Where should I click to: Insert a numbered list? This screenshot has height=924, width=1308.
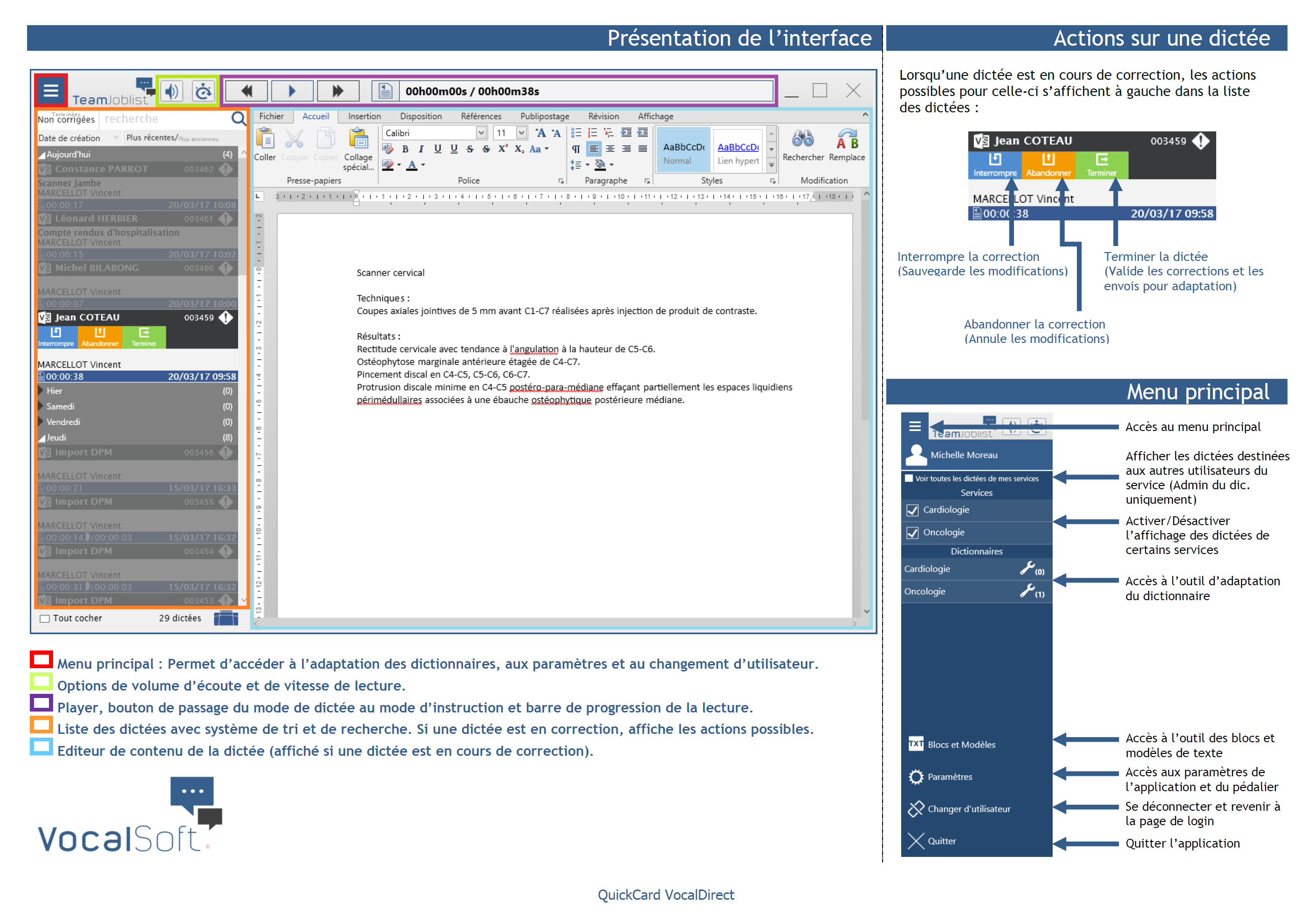pyautogui.click(x=592, y=133)
